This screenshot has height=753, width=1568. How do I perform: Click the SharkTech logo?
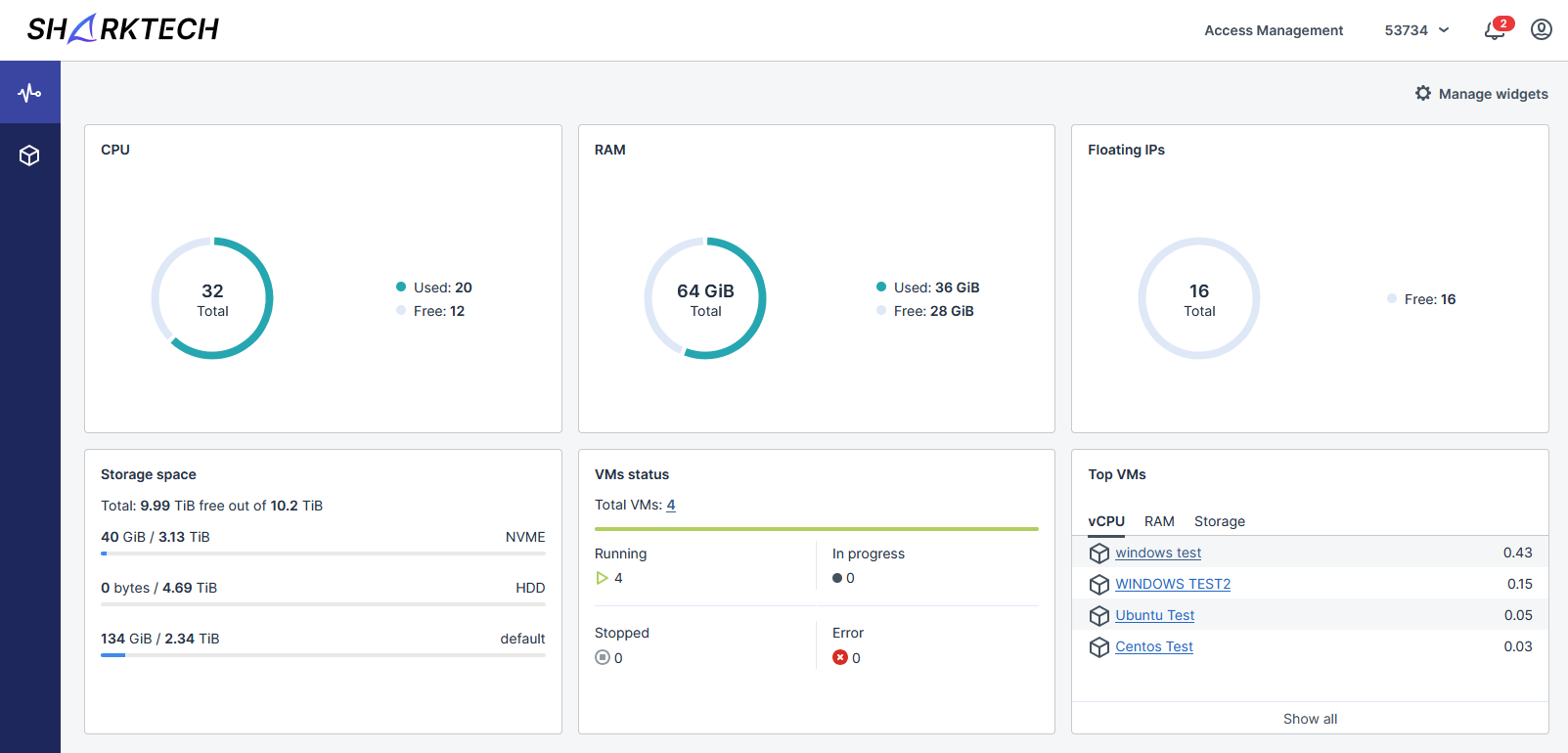(123, 29)
